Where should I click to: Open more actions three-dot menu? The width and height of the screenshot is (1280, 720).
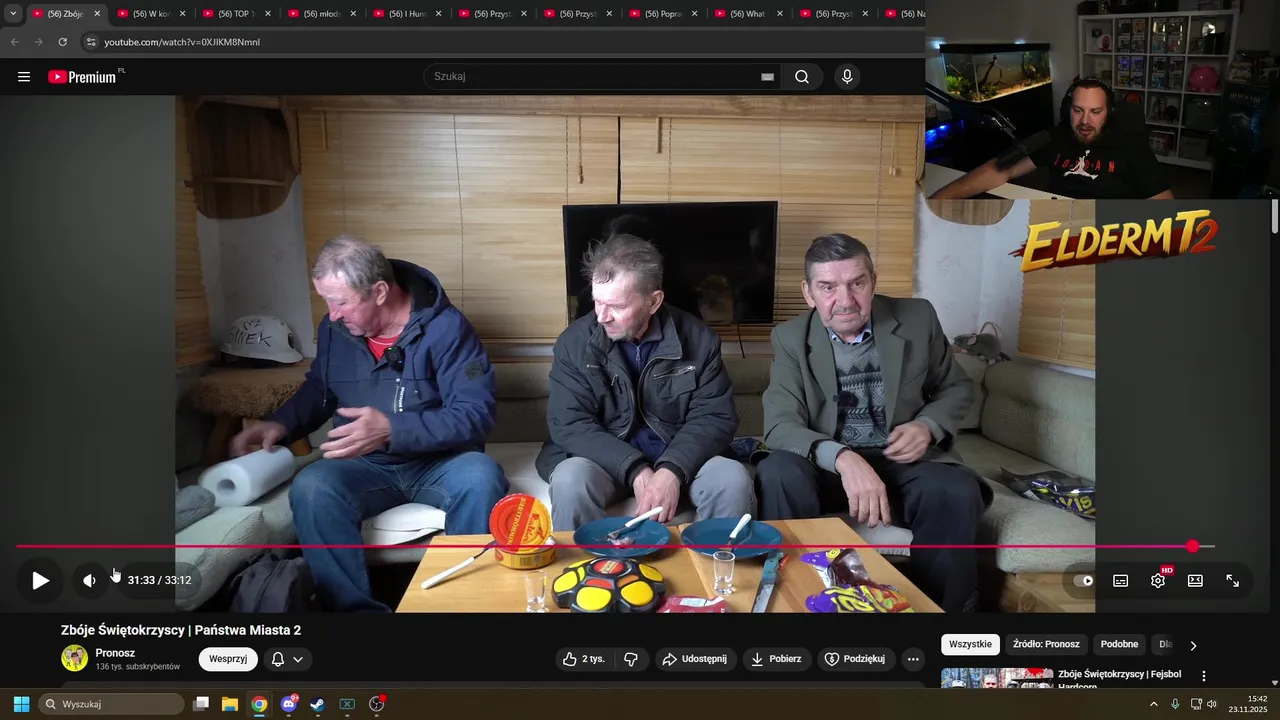click(912, 659)
